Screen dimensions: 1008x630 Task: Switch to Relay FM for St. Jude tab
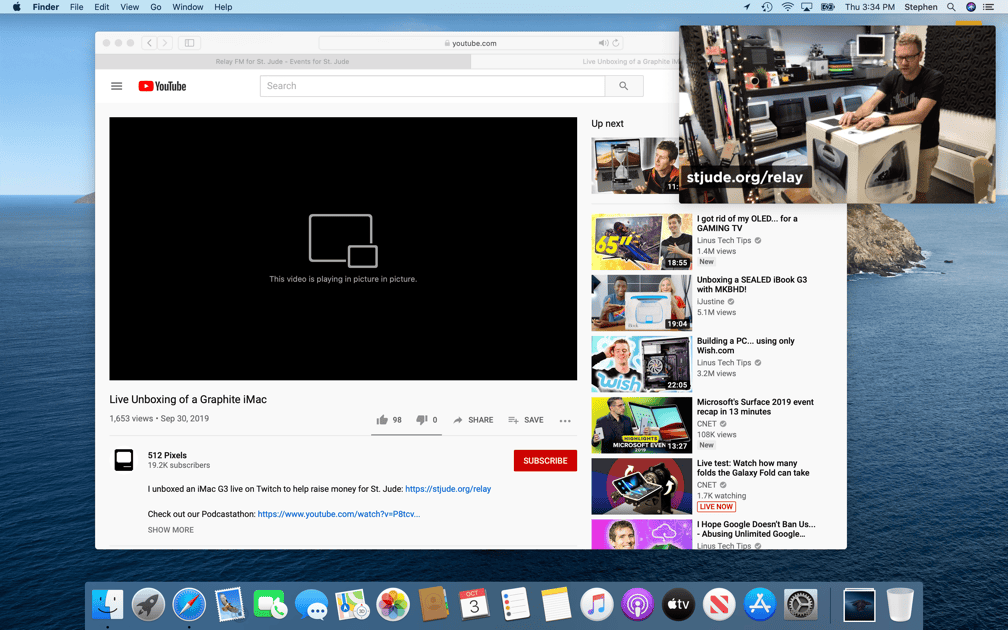[283, 62]
